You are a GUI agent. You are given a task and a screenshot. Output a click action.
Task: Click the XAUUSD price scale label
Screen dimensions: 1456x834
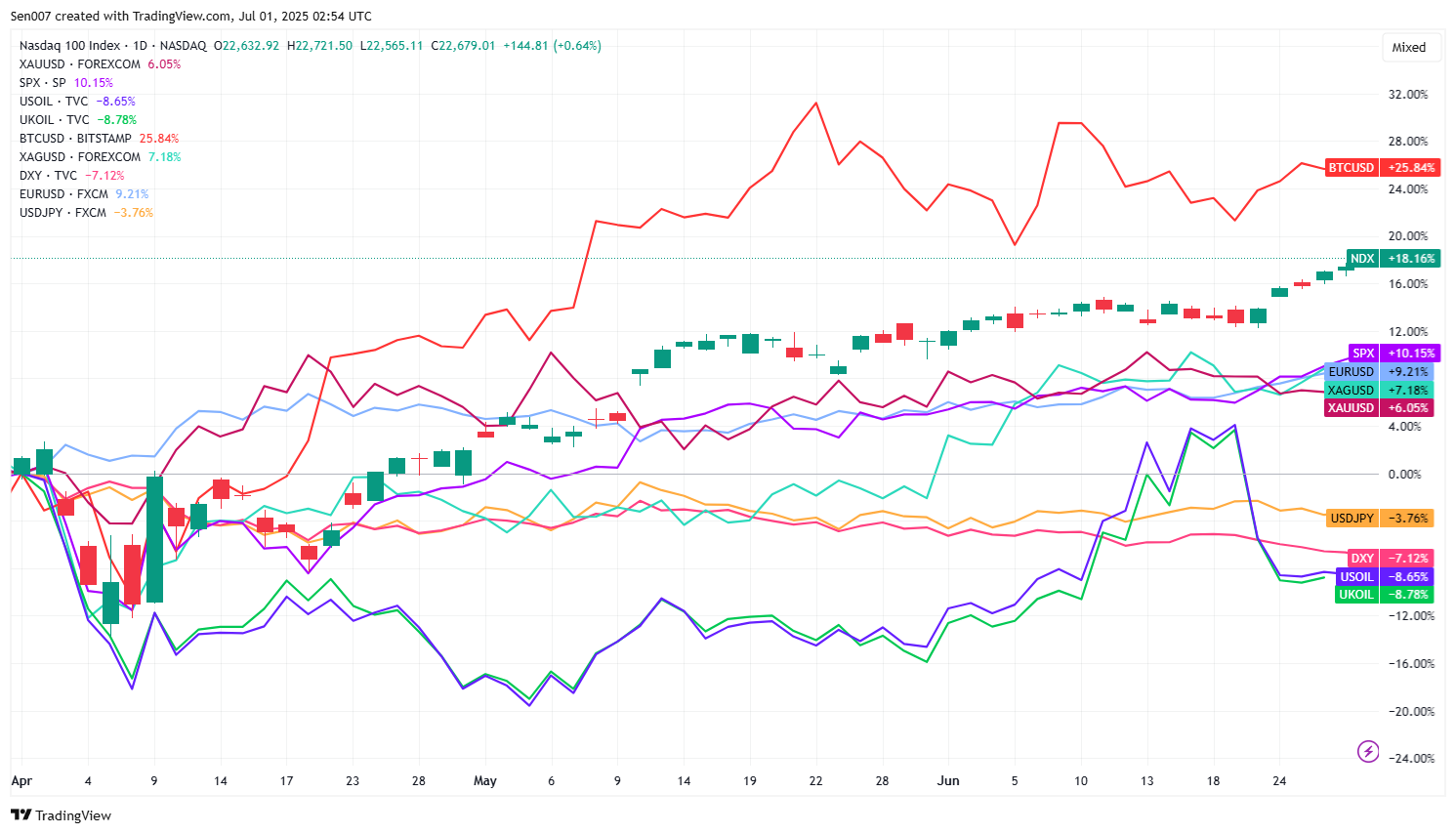pos(1352,408)
